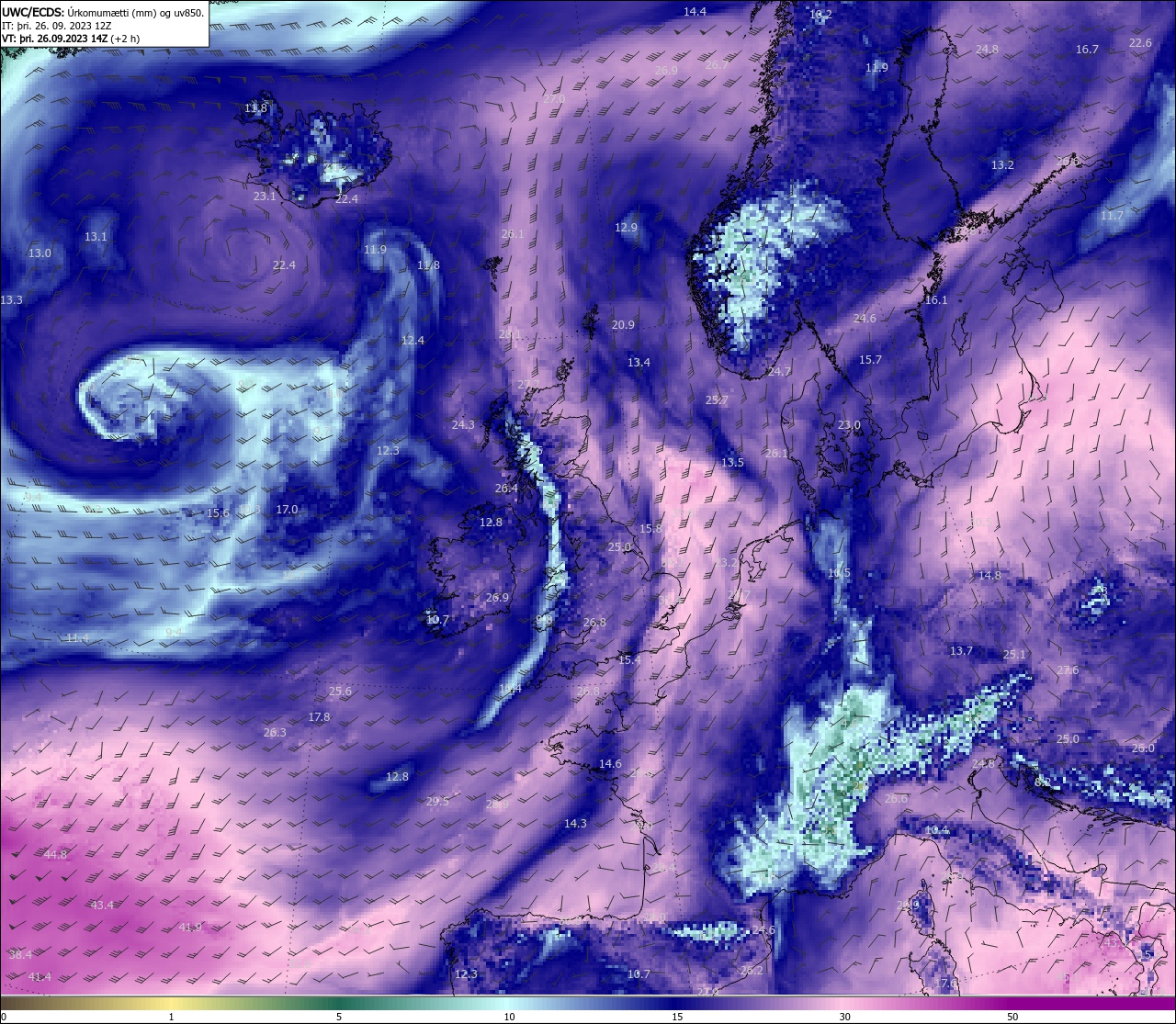
Task: Click the '11.7' value label
Action: [1112, 216]
